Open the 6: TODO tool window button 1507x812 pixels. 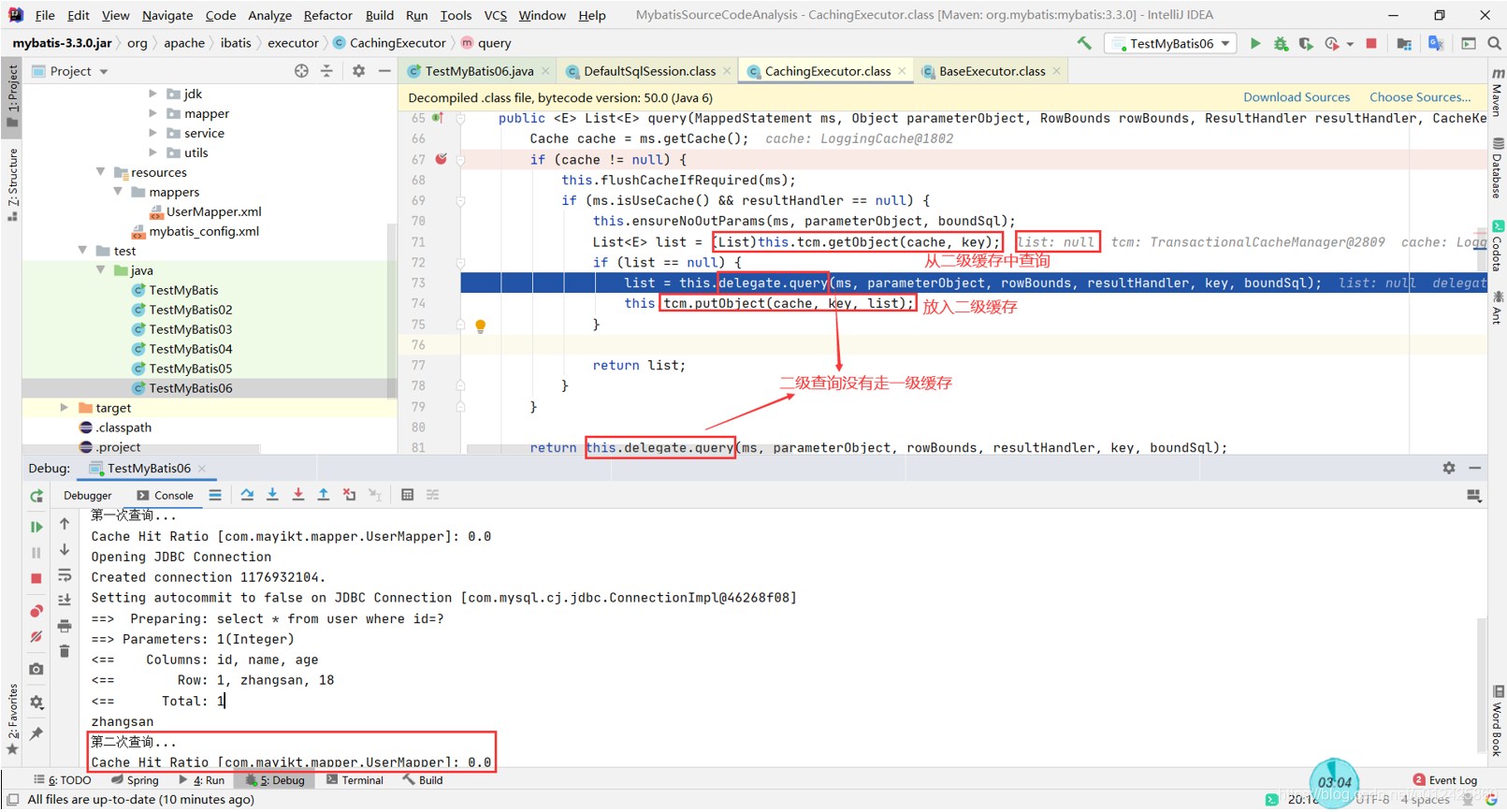point(63,780)
